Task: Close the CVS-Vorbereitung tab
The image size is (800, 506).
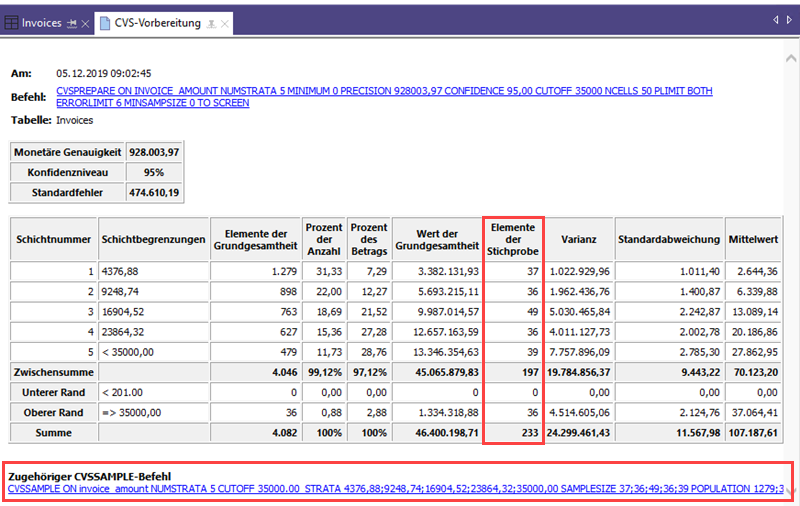Action: [225, 22]
